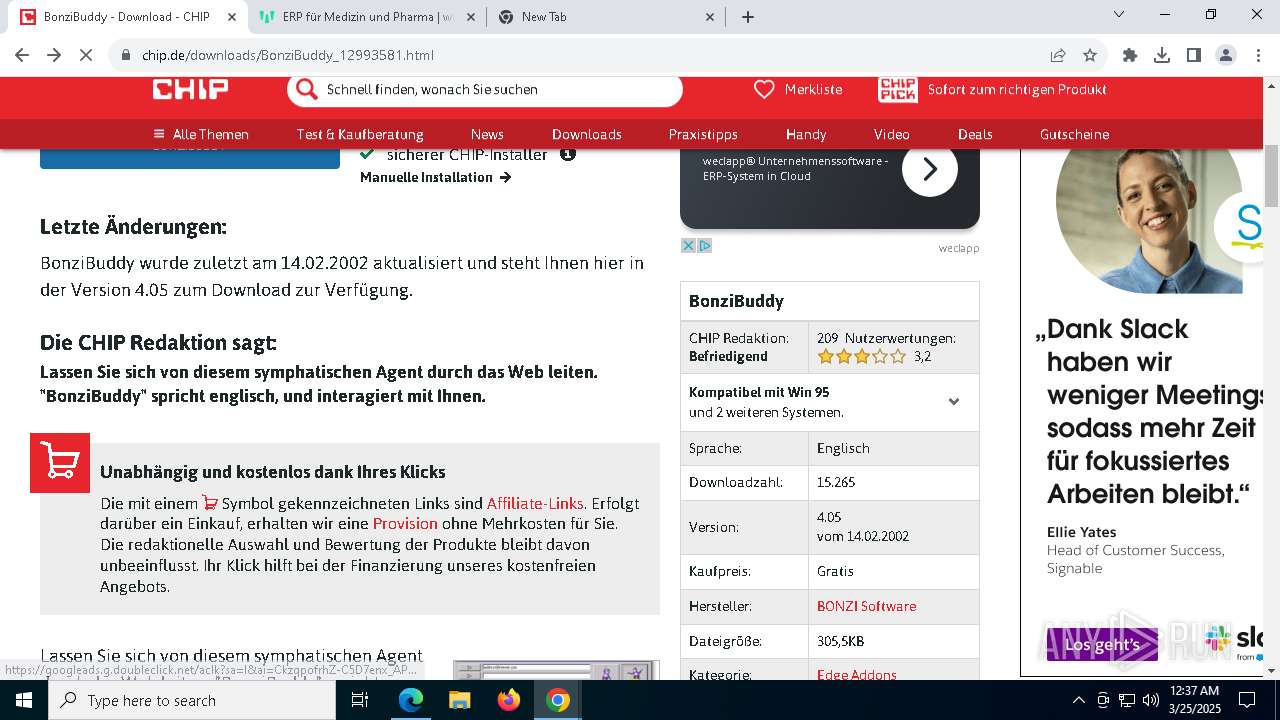Click the Chrome address bar URL
This screenshot has width=1280, height=720.
point(288,55)
